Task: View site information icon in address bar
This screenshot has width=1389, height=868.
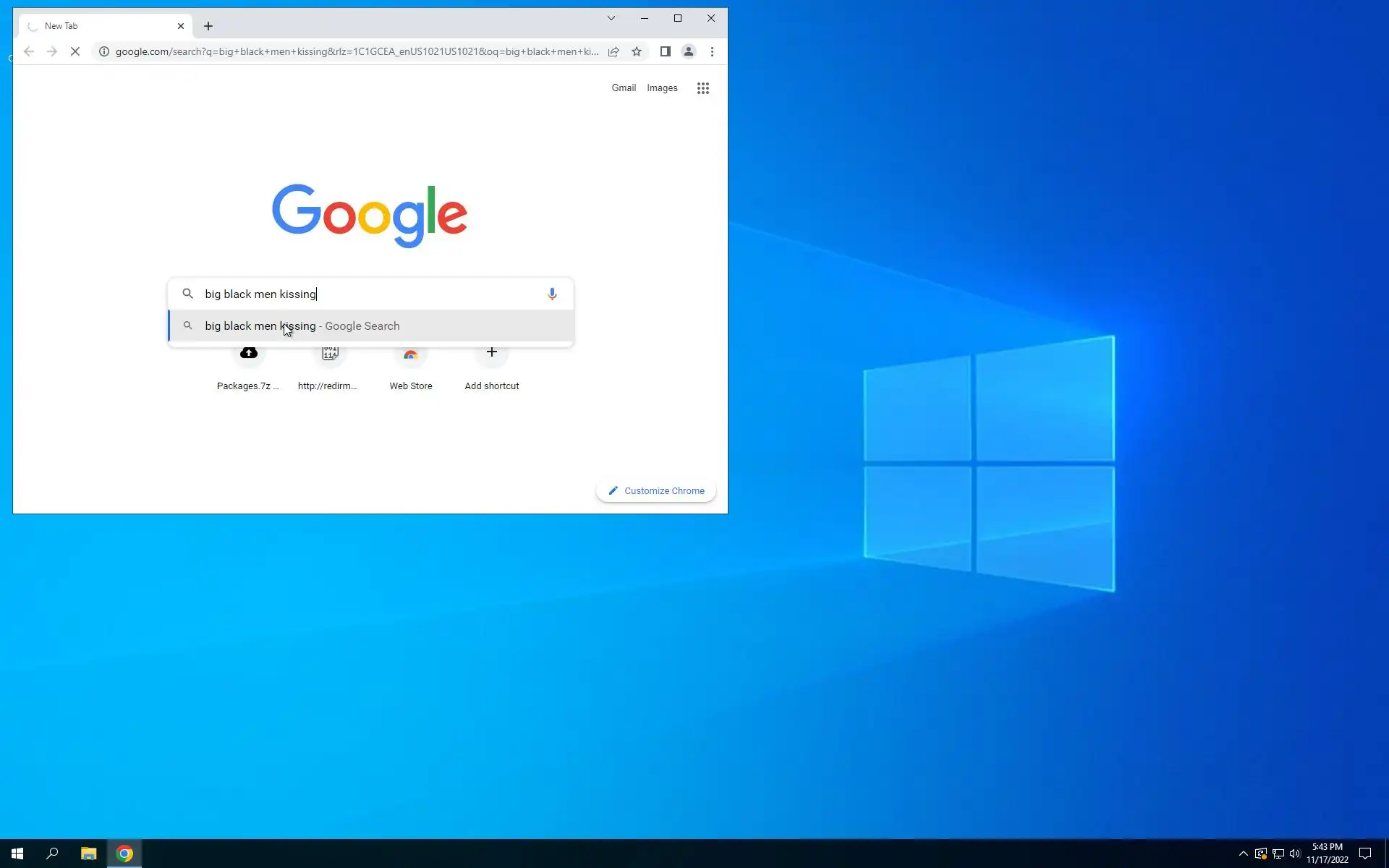Action: point(104,51)
